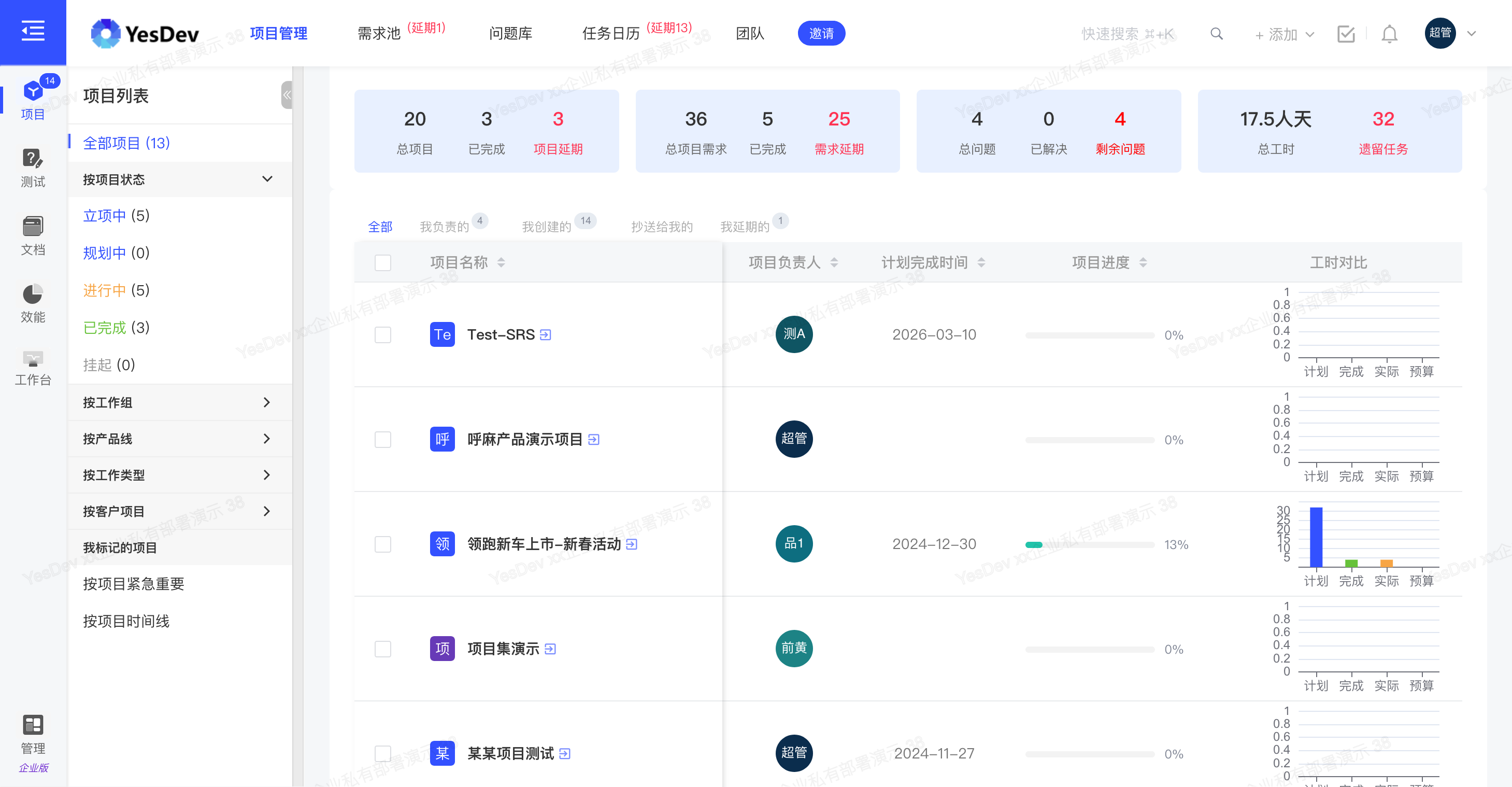Filter by 进行中 (5) projects
The image size is (1512, 787).
click(x=116, y=290)
